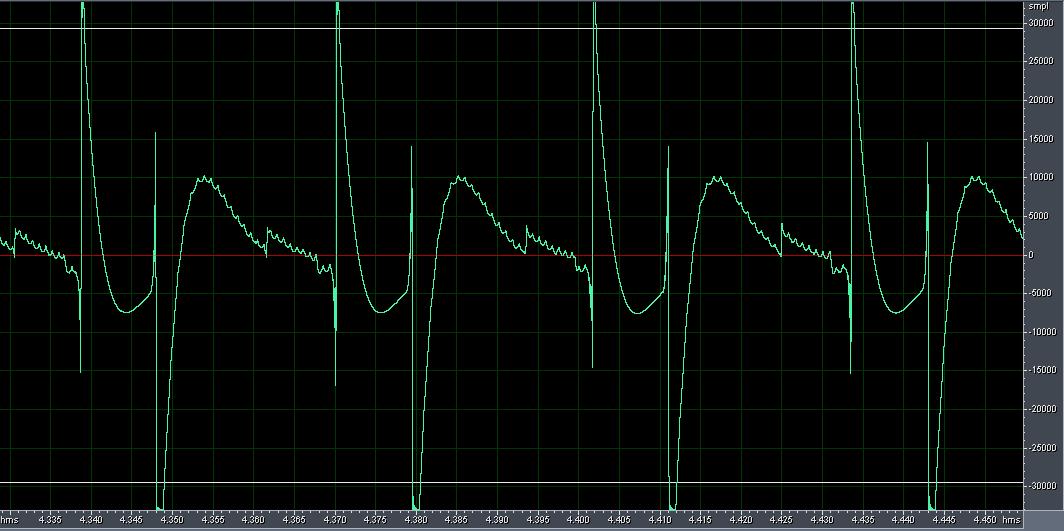Click the -5000 amplitude ruler label
The width and height of the screenshot is (1064, 531).
1042,294
